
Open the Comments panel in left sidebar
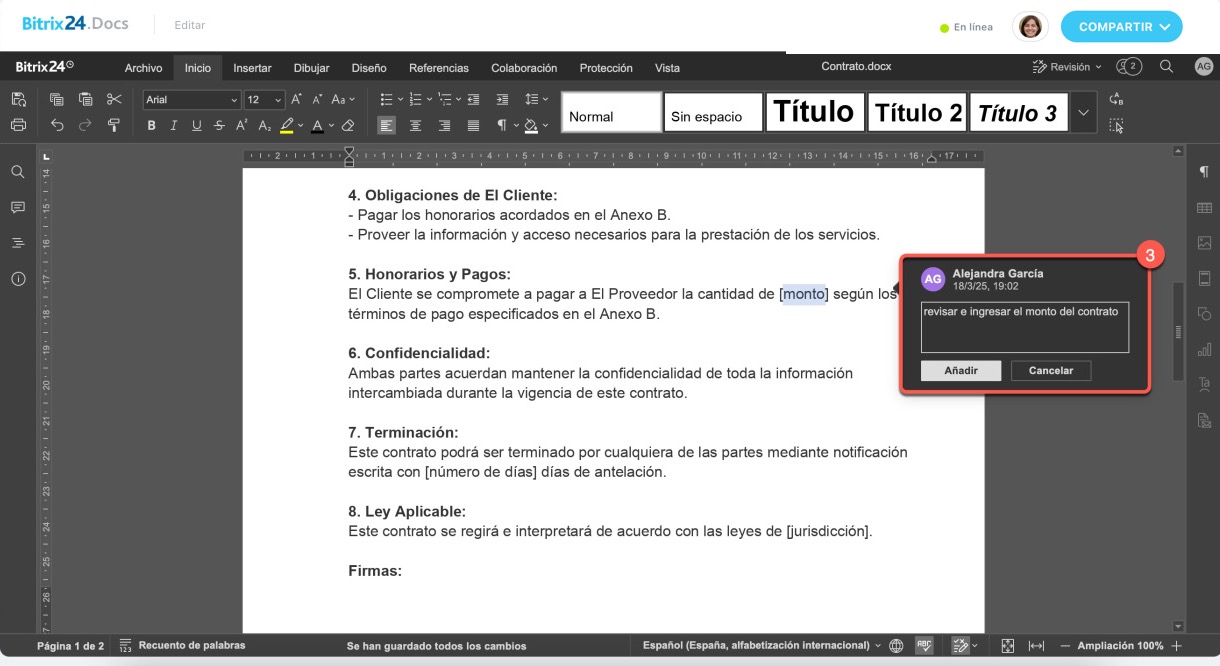pyautogui.click(x=18, y=207)
